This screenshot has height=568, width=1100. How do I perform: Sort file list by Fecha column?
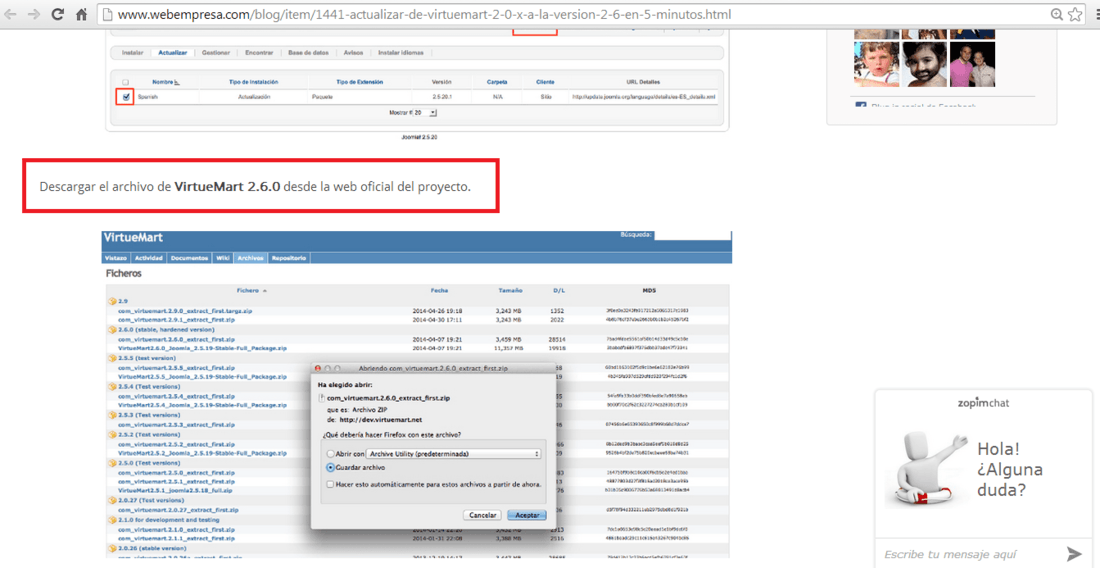tap(440, 290)
